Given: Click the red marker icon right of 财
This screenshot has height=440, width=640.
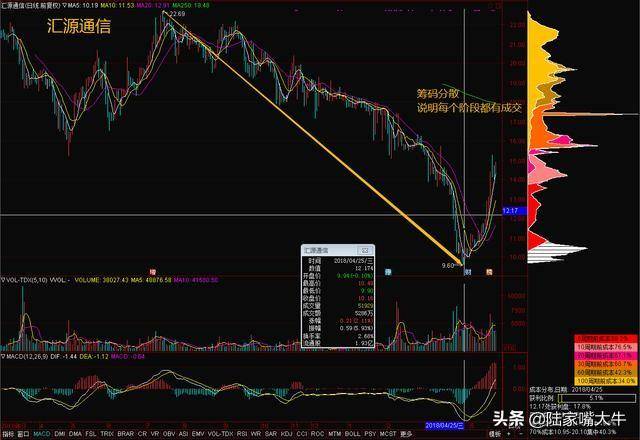Looking at the screenshot, I should [489, 272].
